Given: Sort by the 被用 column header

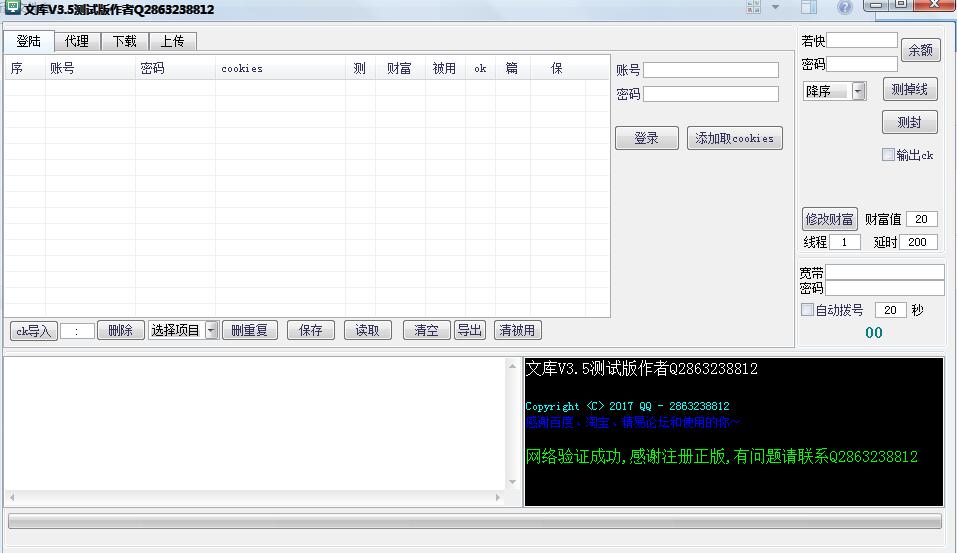Looking at the screenshot, I should [x=445, y=68].
